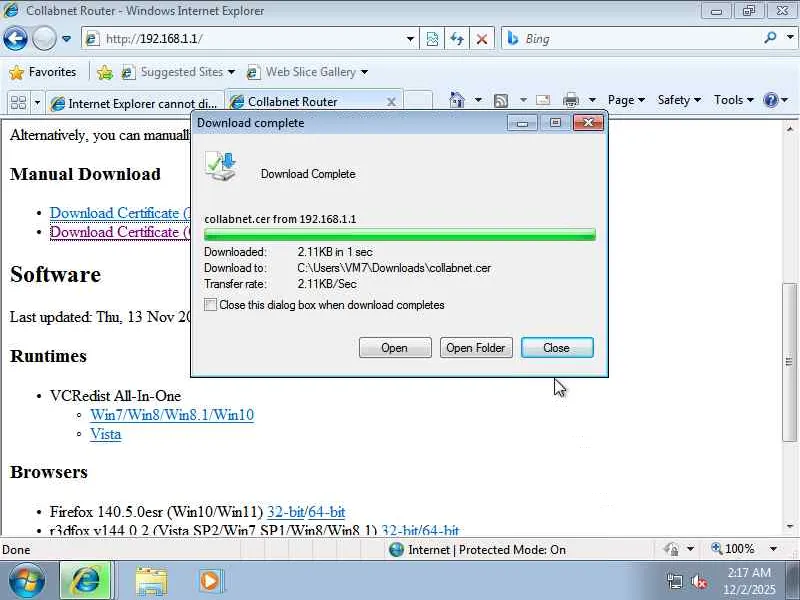The width and height of the screenshot is (800, 600).
Task: Click Firefox 32-bit download link
Action: (286, 511)
